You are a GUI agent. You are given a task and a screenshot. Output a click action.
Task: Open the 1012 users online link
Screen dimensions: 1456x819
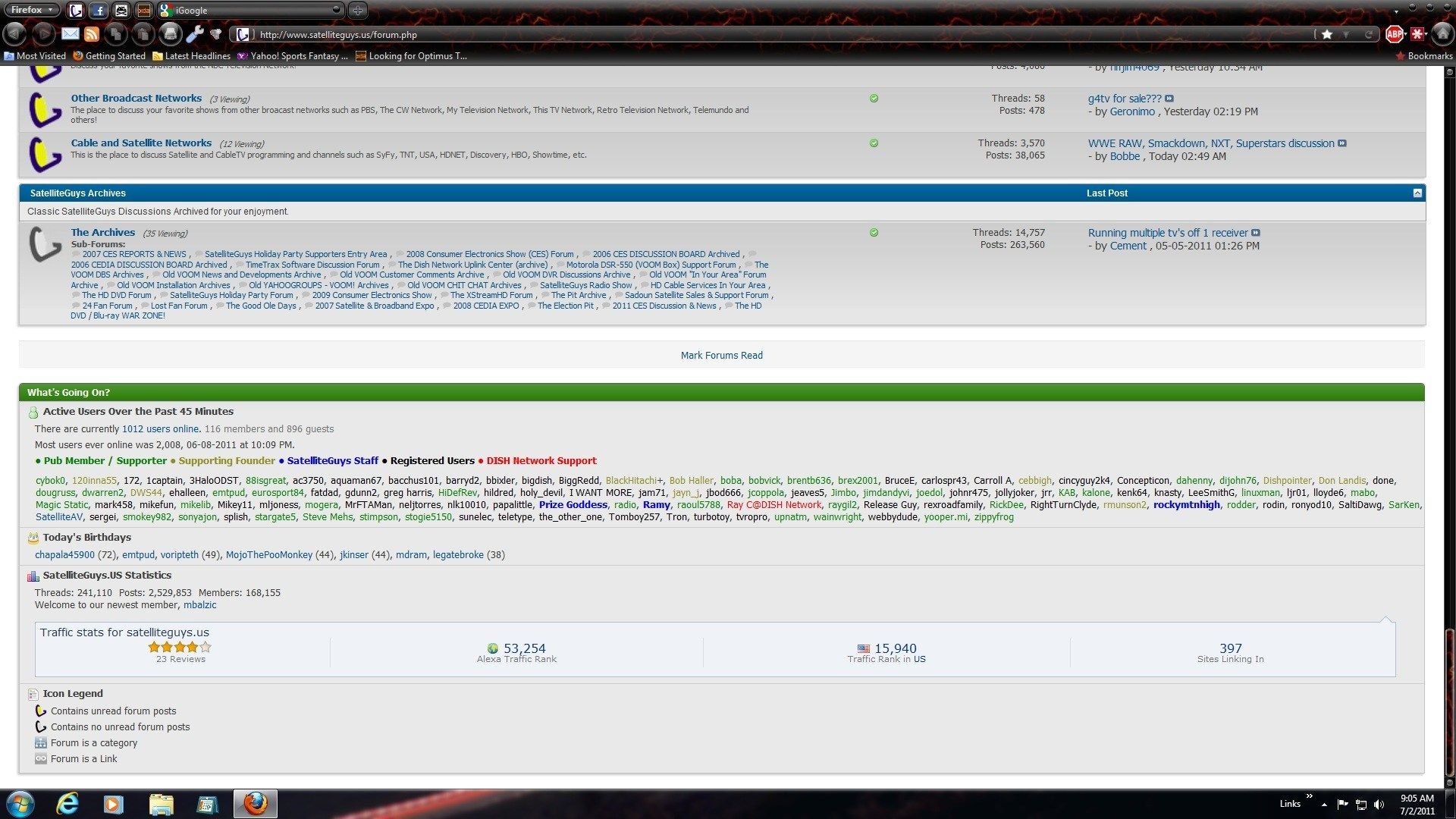coord(161,429)
